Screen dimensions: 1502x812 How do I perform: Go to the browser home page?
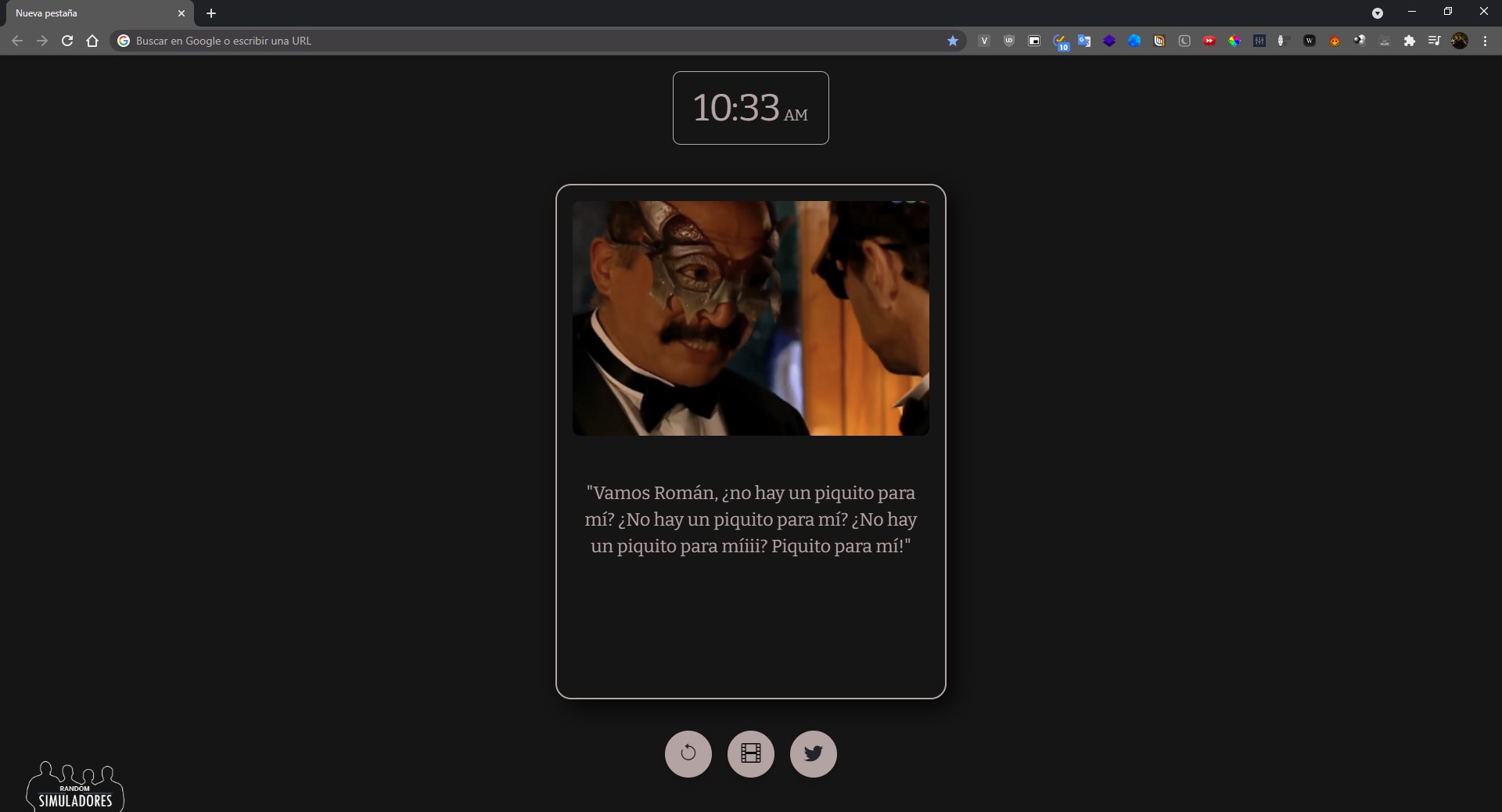92,41
